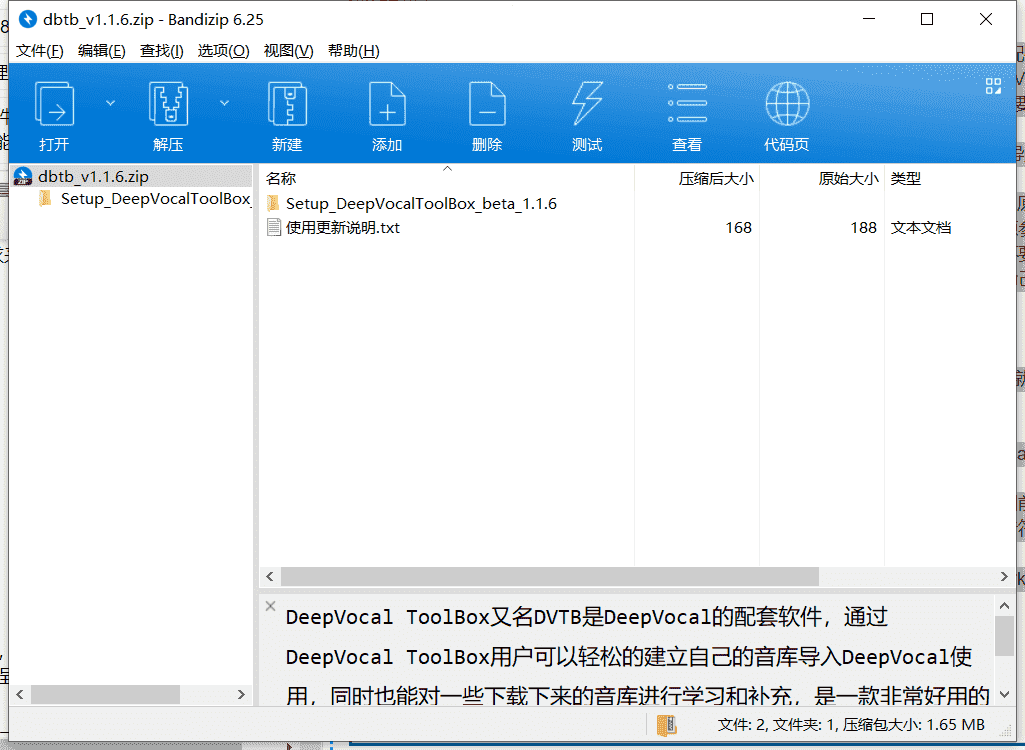
Task: Click the text document icon of 使用更新说明.txt
Action: point(274,227)
